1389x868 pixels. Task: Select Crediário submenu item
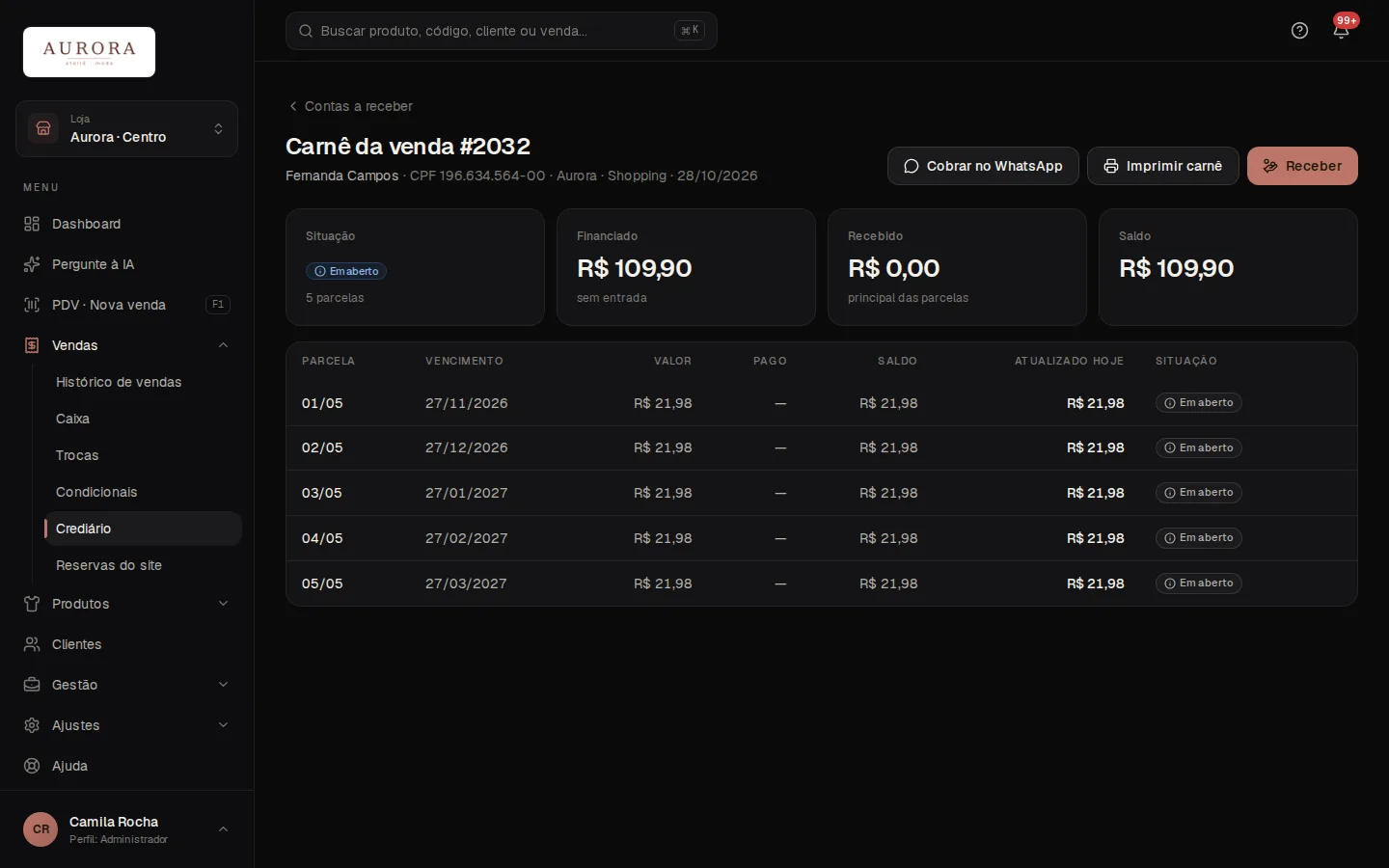pos(143,529)
